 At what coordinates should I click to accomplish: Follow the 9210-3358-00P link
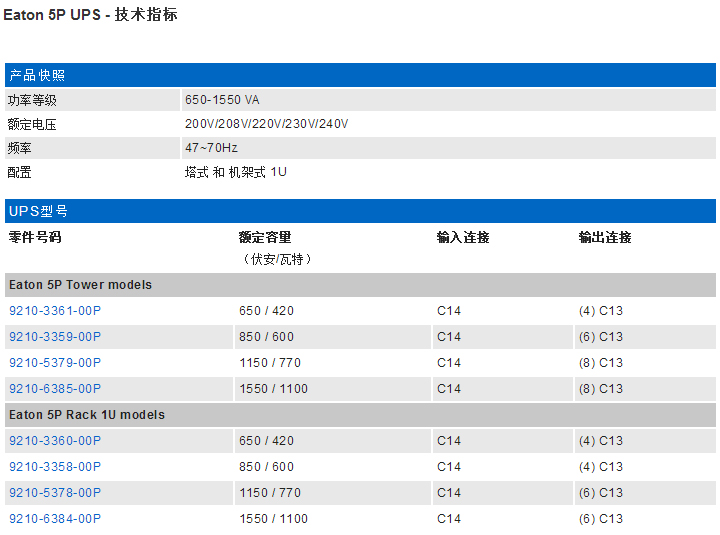(x=55, y=467)
